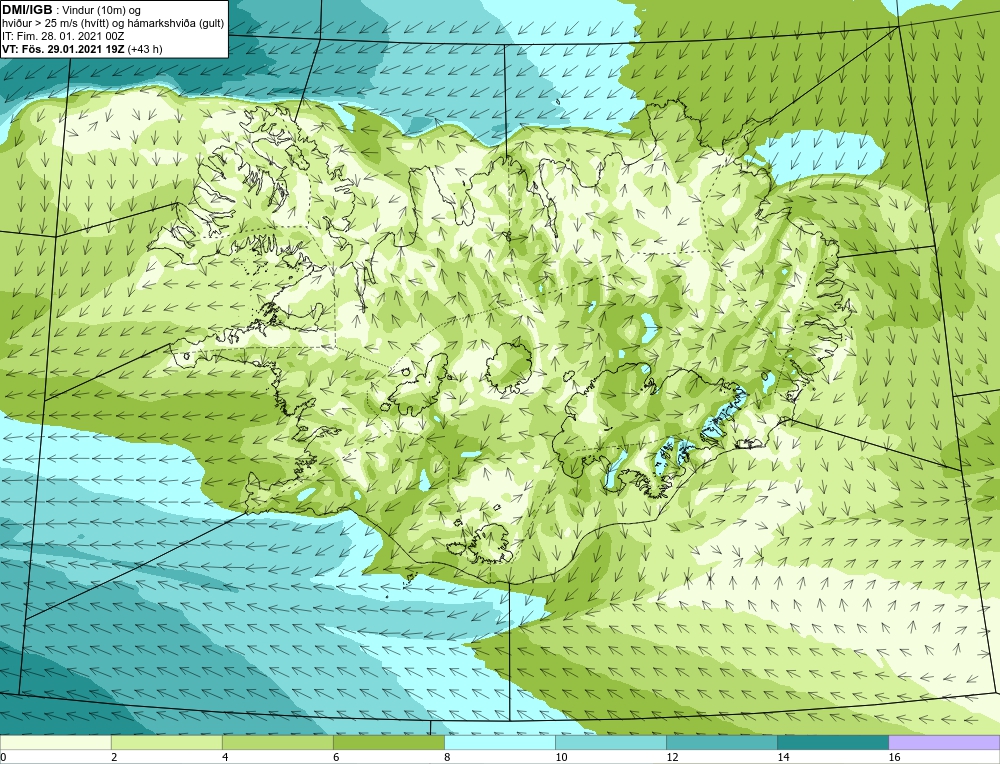The image size is (1000, 764).
Task: Click the legend label 8
Action: pos(447,757)
